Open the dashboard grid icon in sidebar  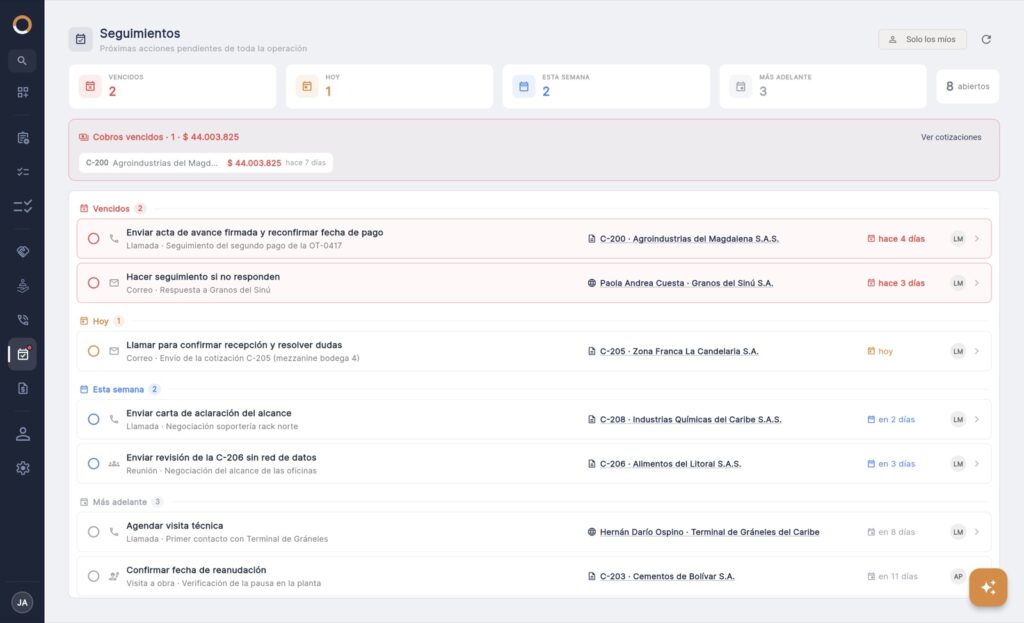[22, 92]
